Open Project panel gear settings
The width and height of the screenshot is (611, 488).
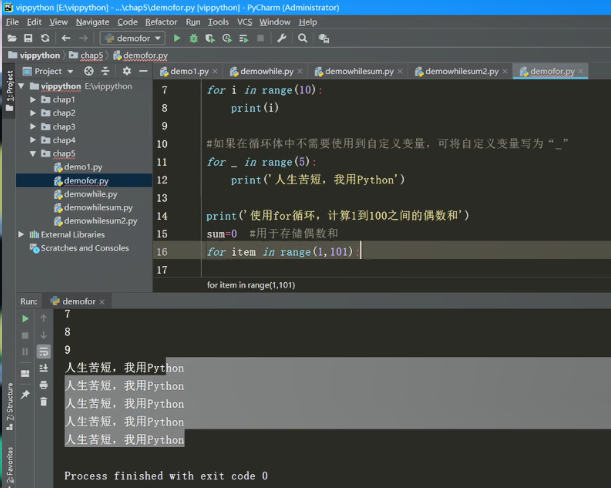coord(127,71)
